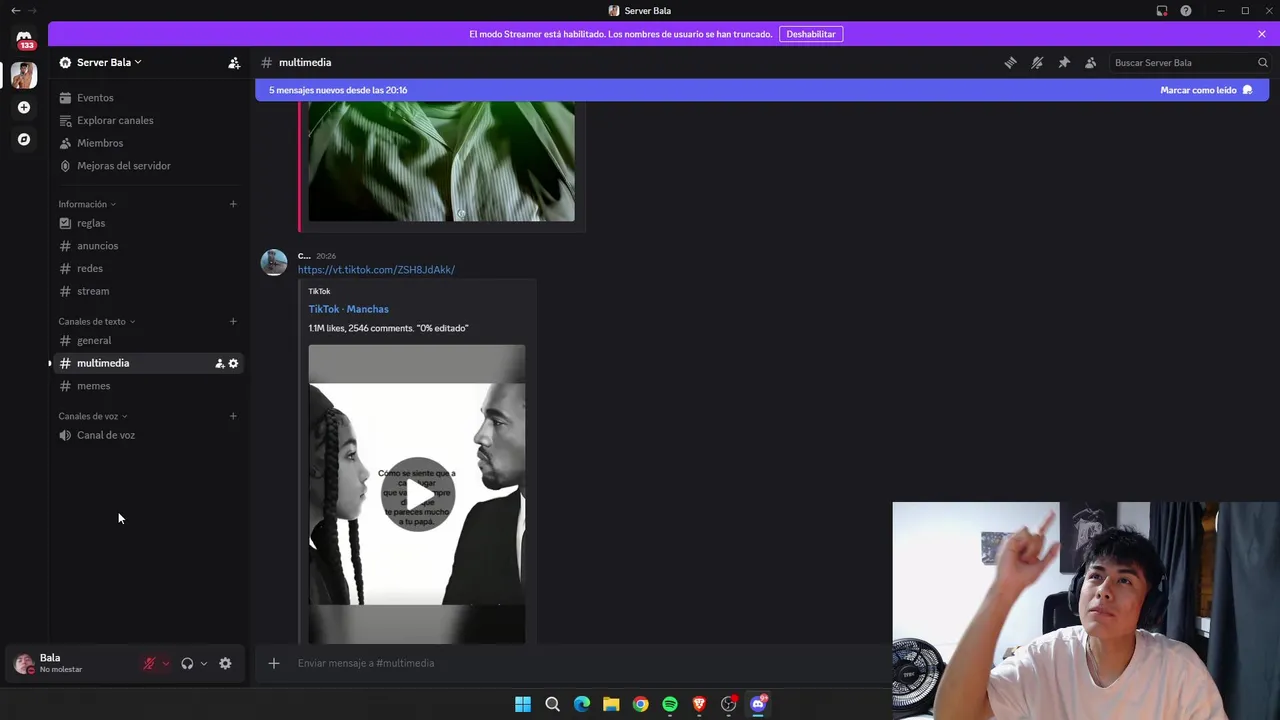This screenshot has height=720, width=1280.
Task: Click Marcar como leído button
Action: (x=1206, y=90)
